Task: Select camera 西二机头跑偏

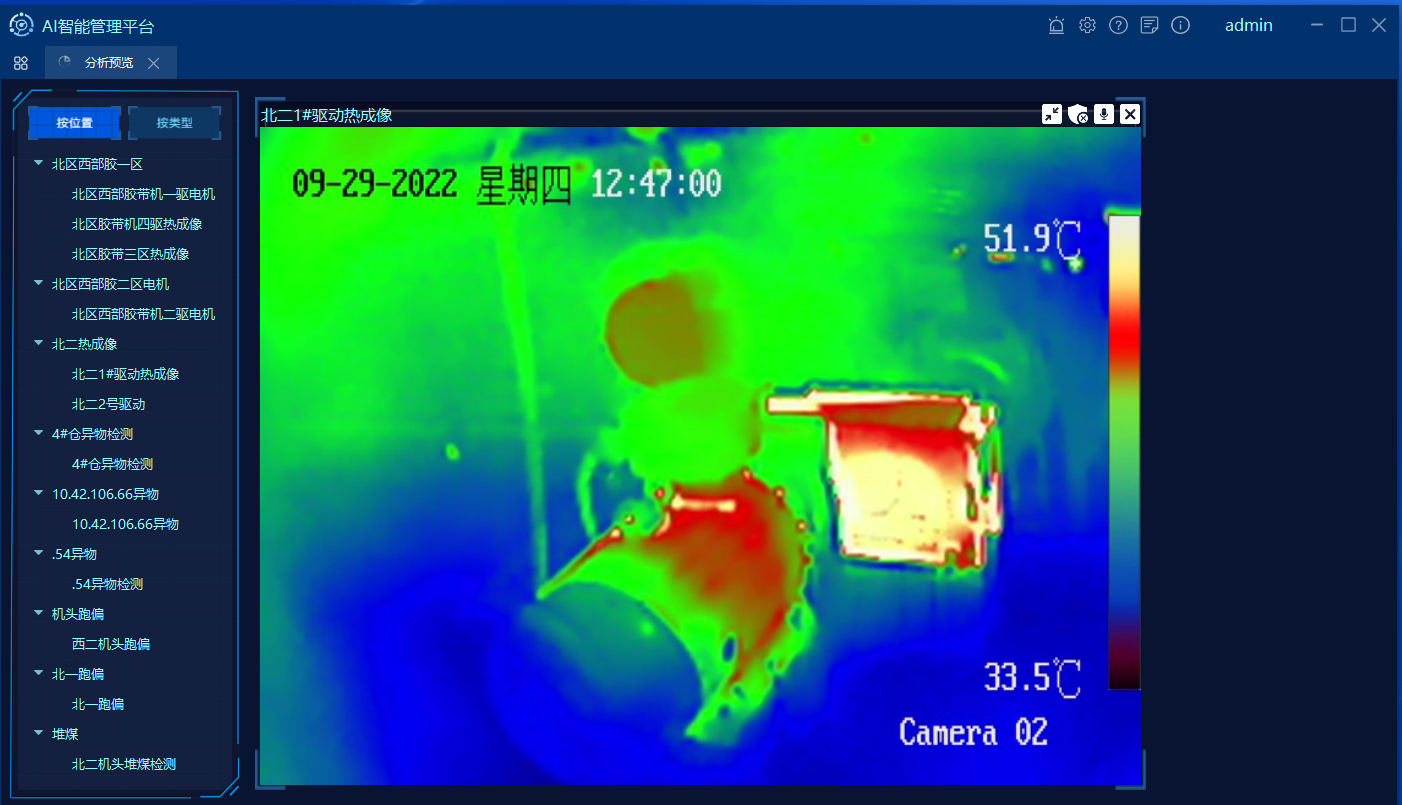Action: (x=110, y=644)
